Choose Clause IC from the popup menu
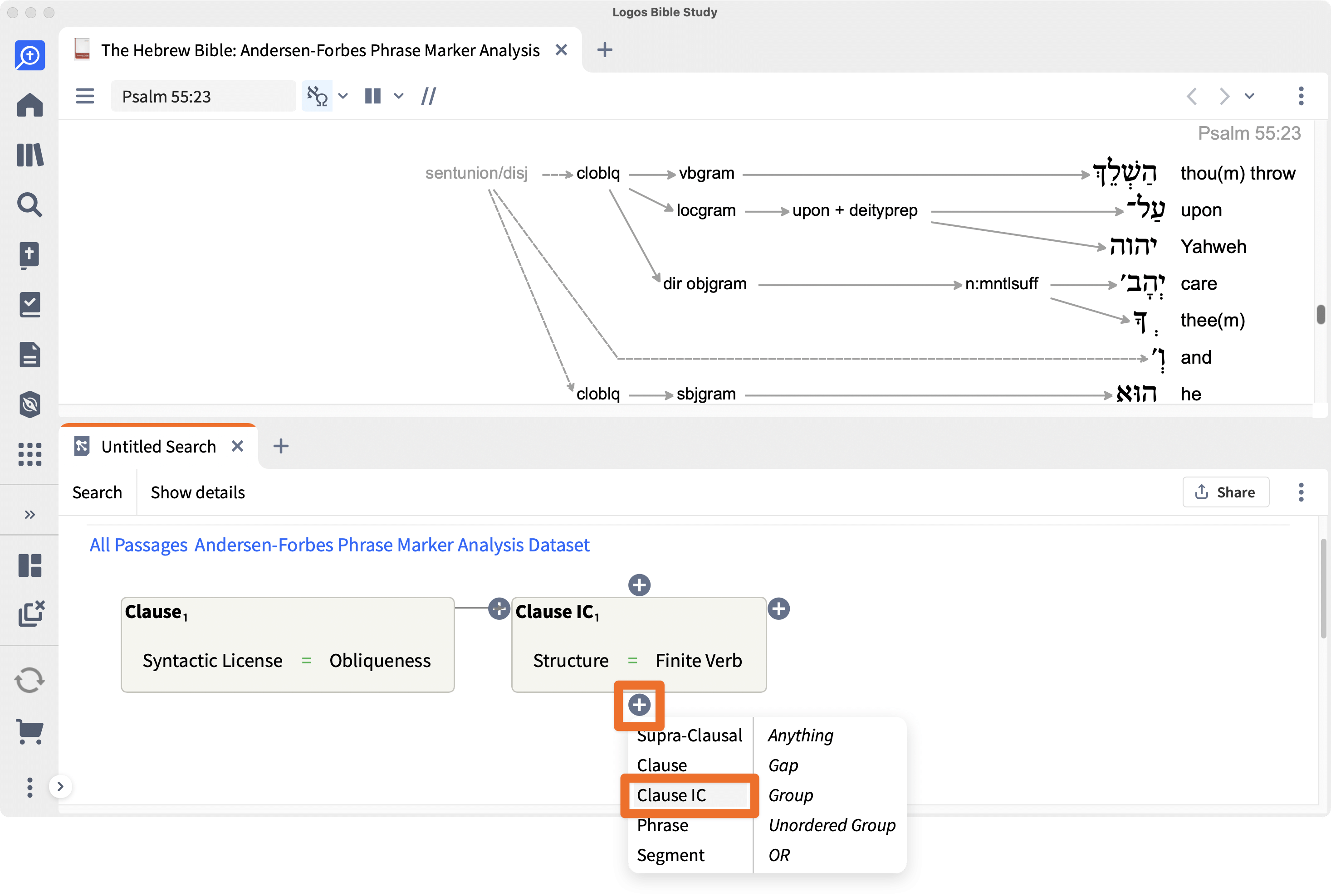Viewport: 1331px width, 896px height. tap(690, 795)
